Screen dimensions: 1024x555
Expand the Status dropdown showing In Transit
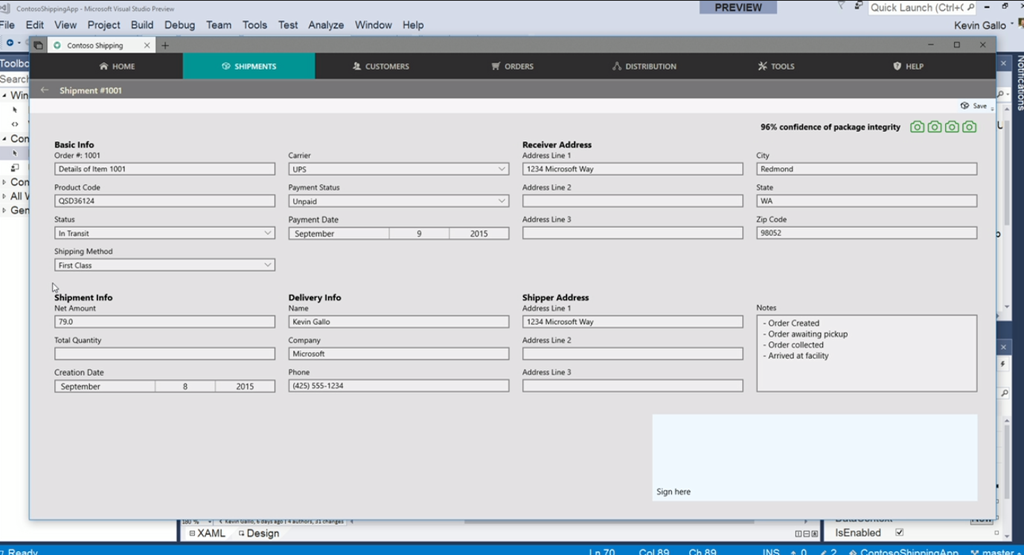[164, 233]
